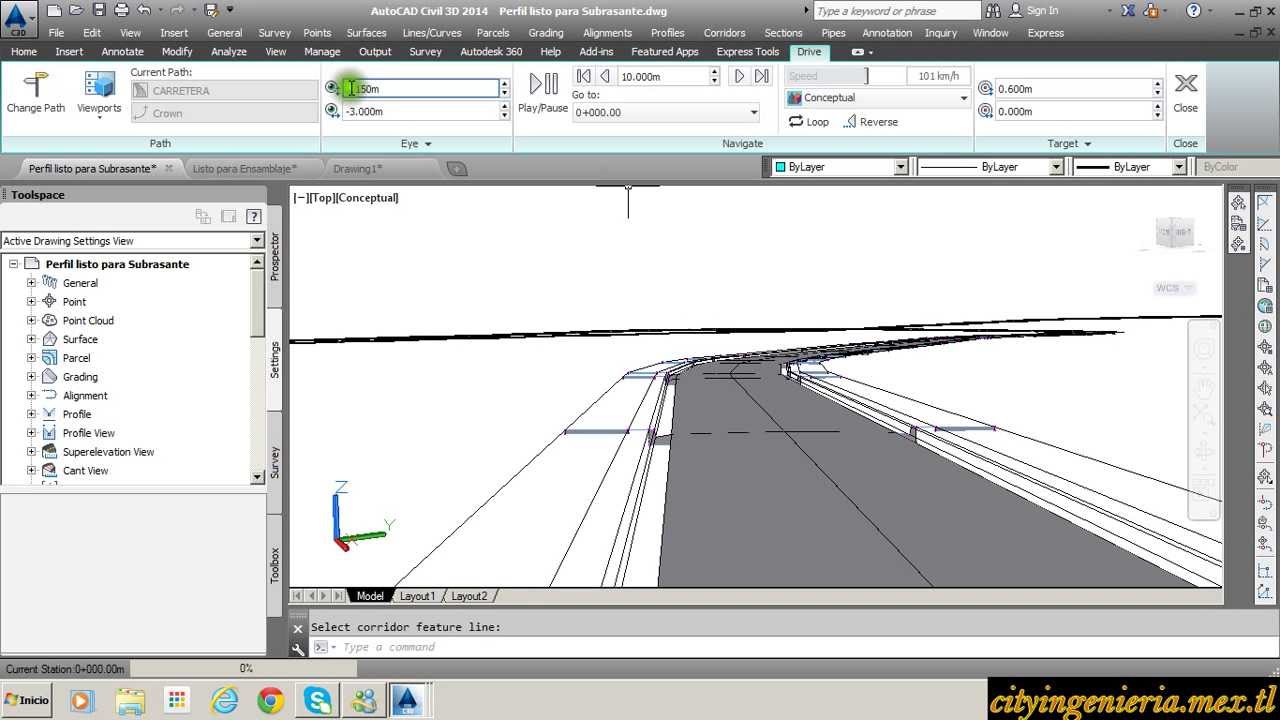Switch to the Layout2 tab
The width and height of the screenshot is (1280, 720).
coord(469,596)
